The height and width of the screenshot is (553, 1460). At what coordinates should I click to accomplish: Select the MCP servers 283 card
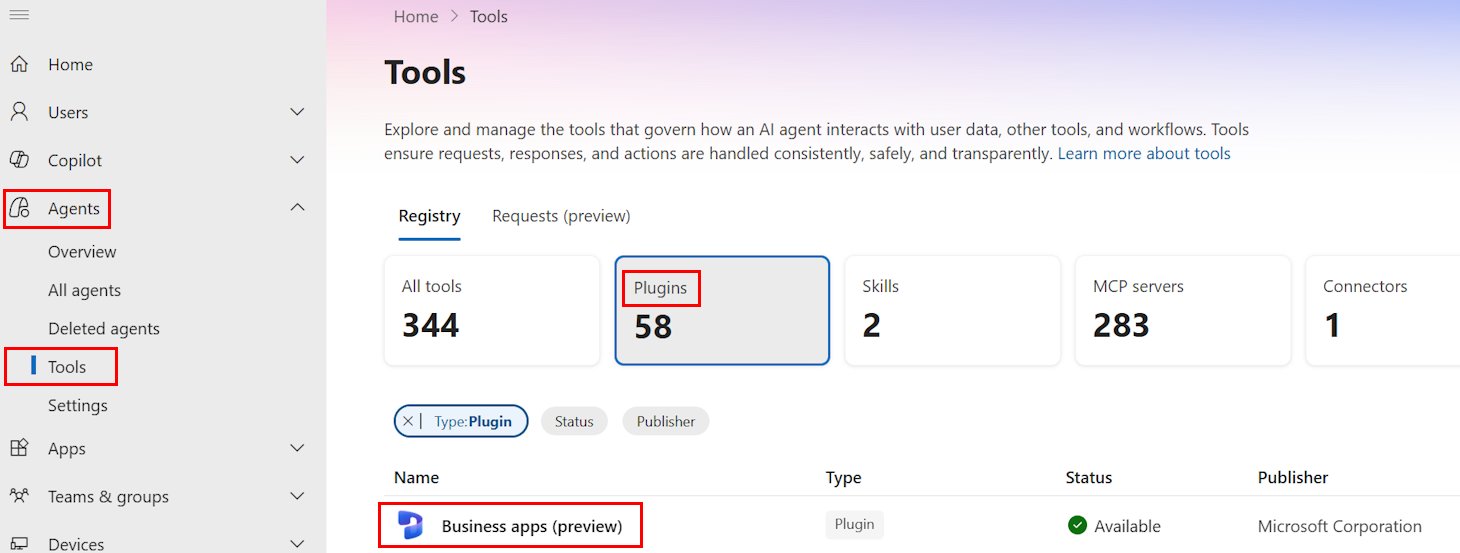[x=1183, y=311]
